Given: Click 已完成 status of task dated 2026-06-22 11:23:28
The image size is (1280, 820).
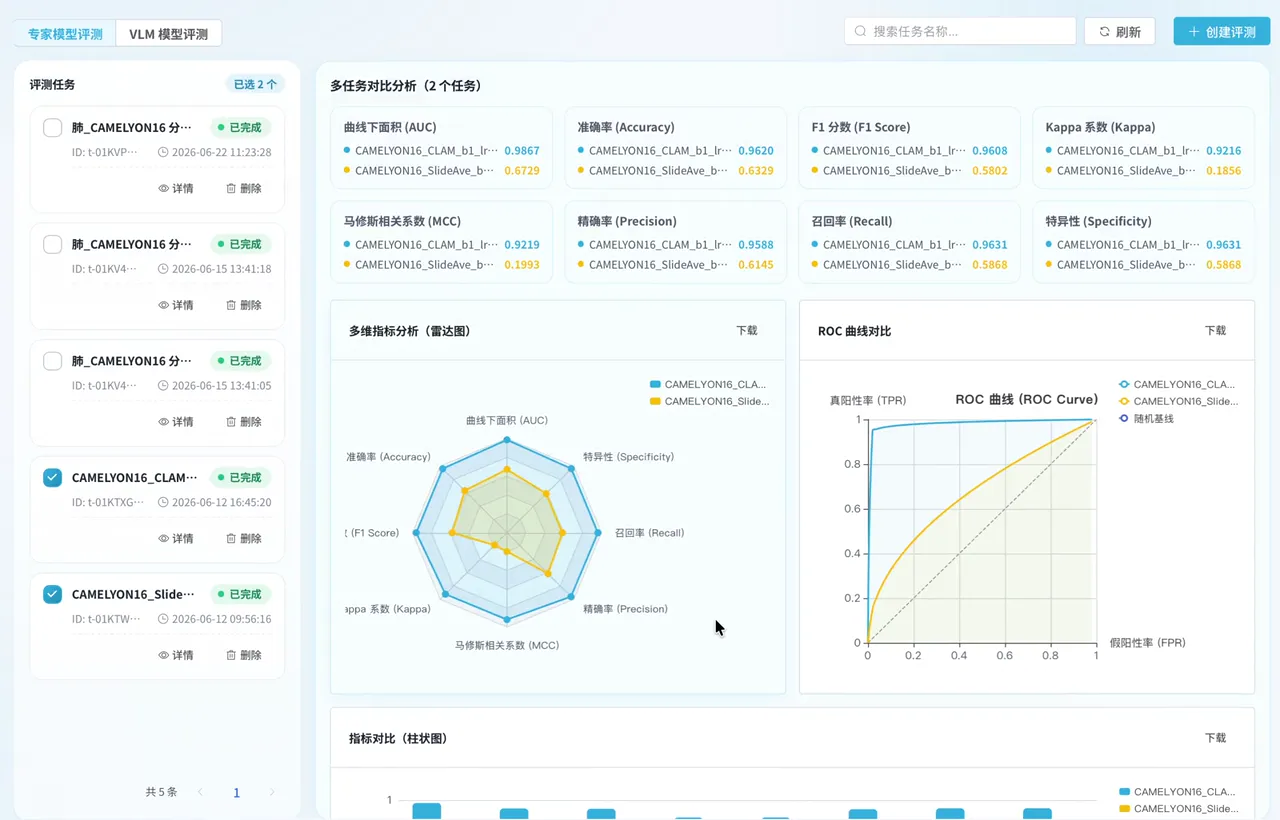Looking at the screenshot, I should (240, 128).
